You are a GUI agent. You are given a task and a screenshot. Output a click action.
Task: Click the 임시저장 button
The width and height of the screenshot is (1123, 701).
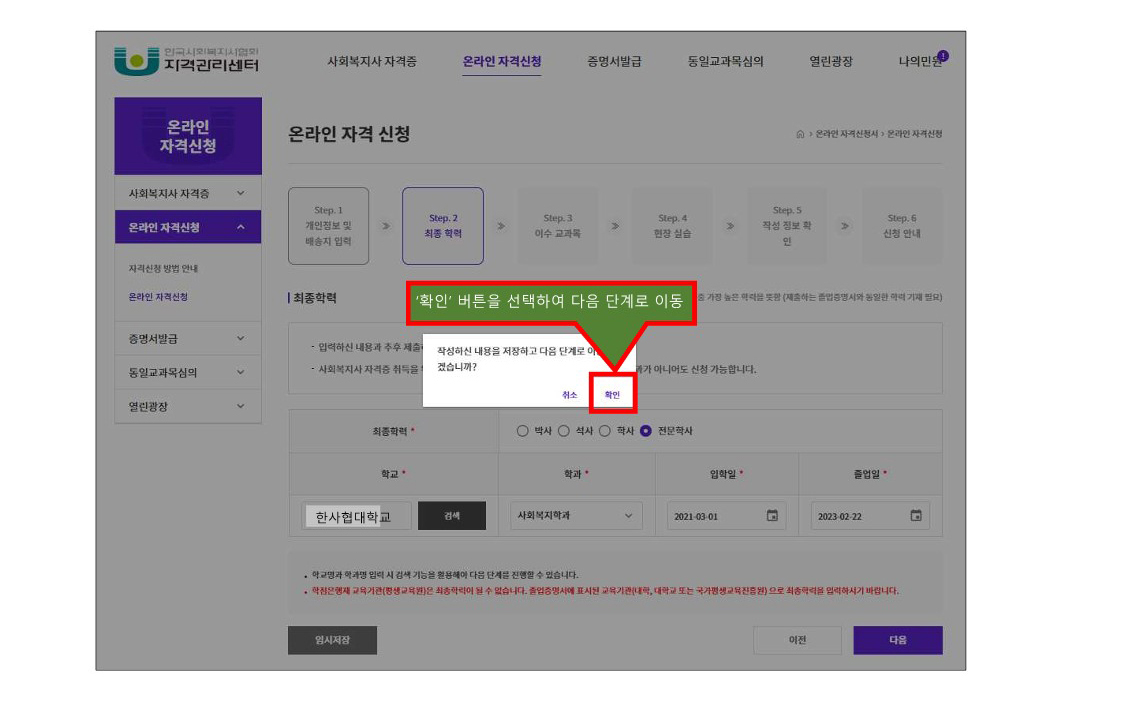(332, 640)
